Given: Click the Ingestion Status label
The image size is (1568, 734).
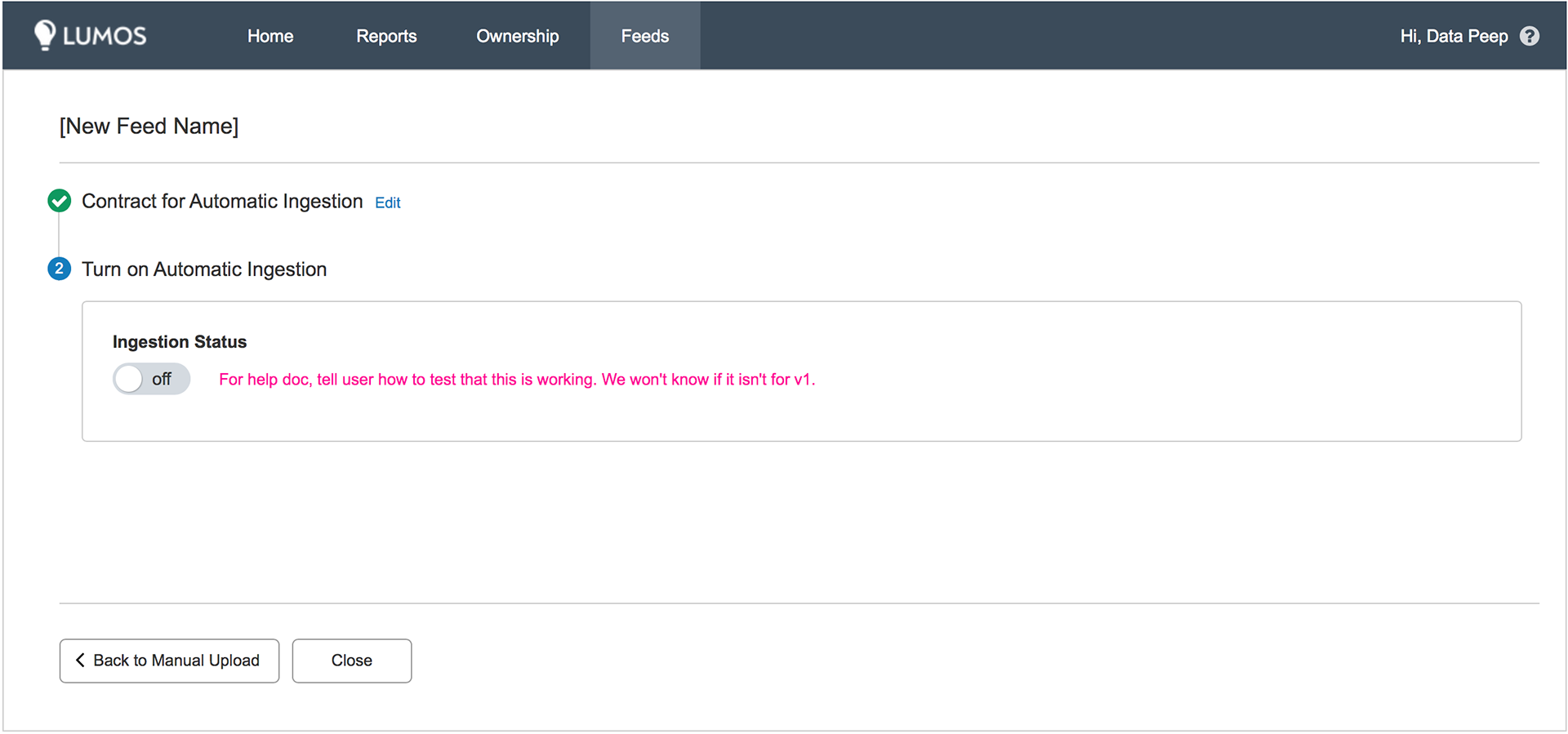Looking at the screenshot, I should 180,342.
